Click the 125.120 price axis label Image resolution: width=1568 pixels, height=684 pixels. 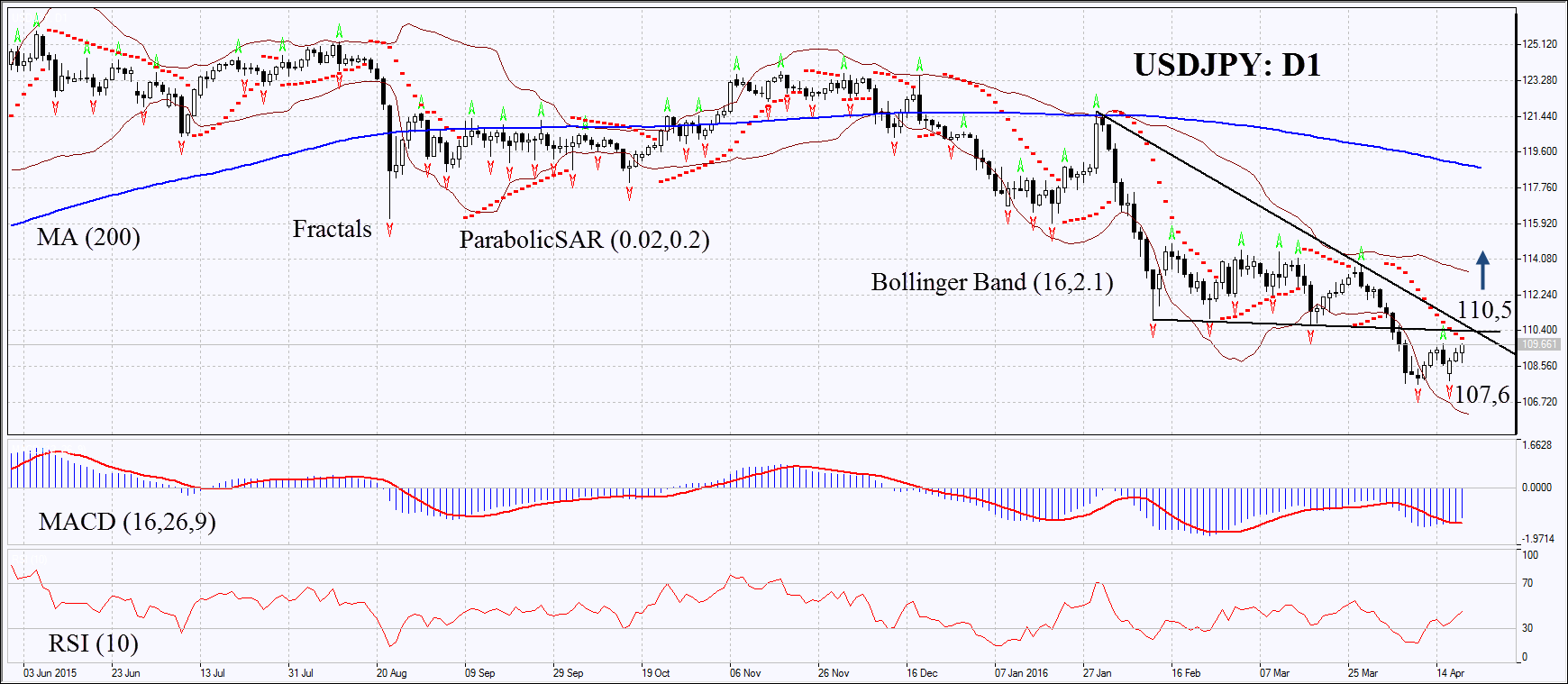pos(1539,44)
